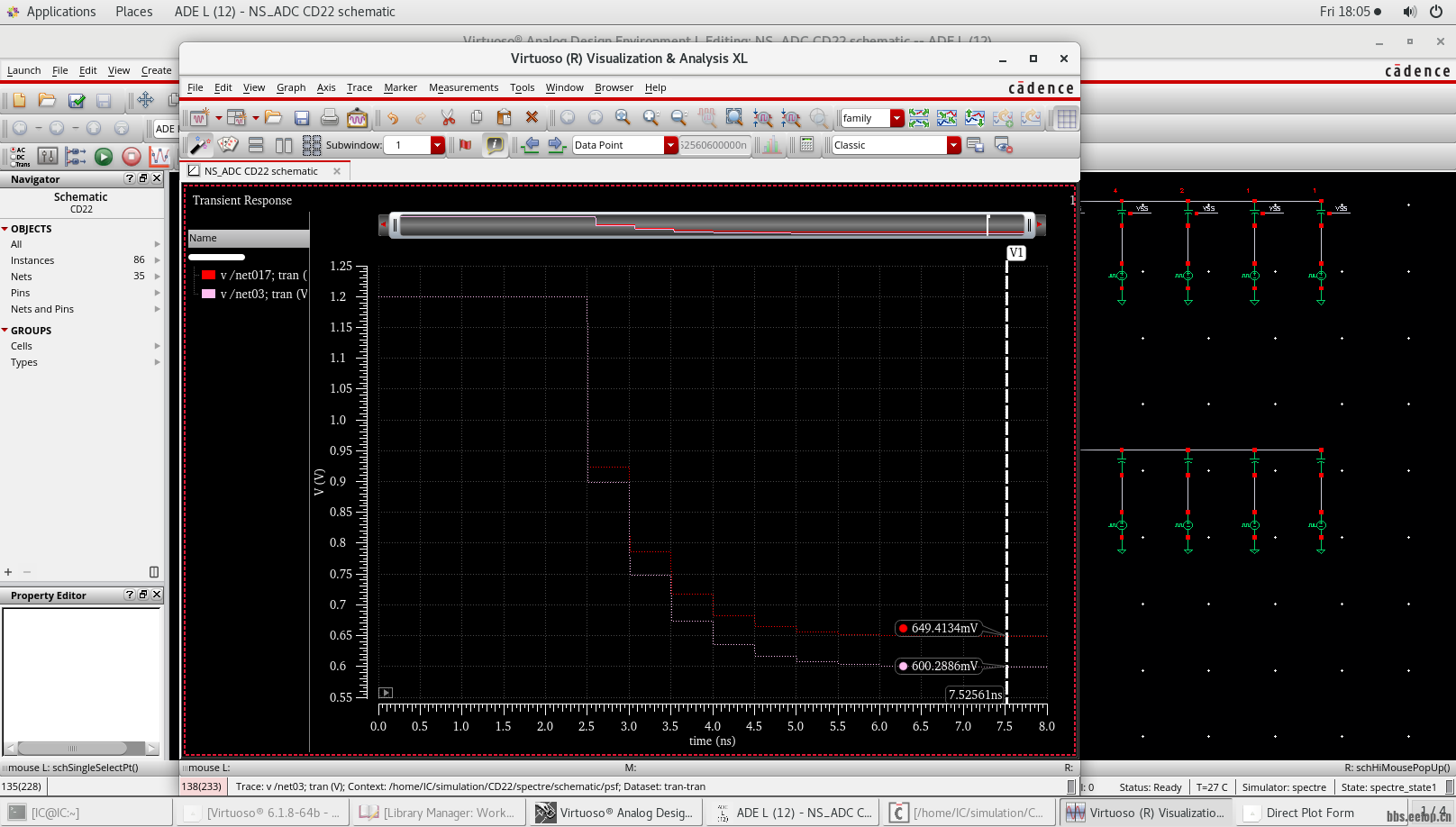This screenshot has height=827, width=1456.
Task: Click the V1 vertical marker label
Action: (1015, 253)
